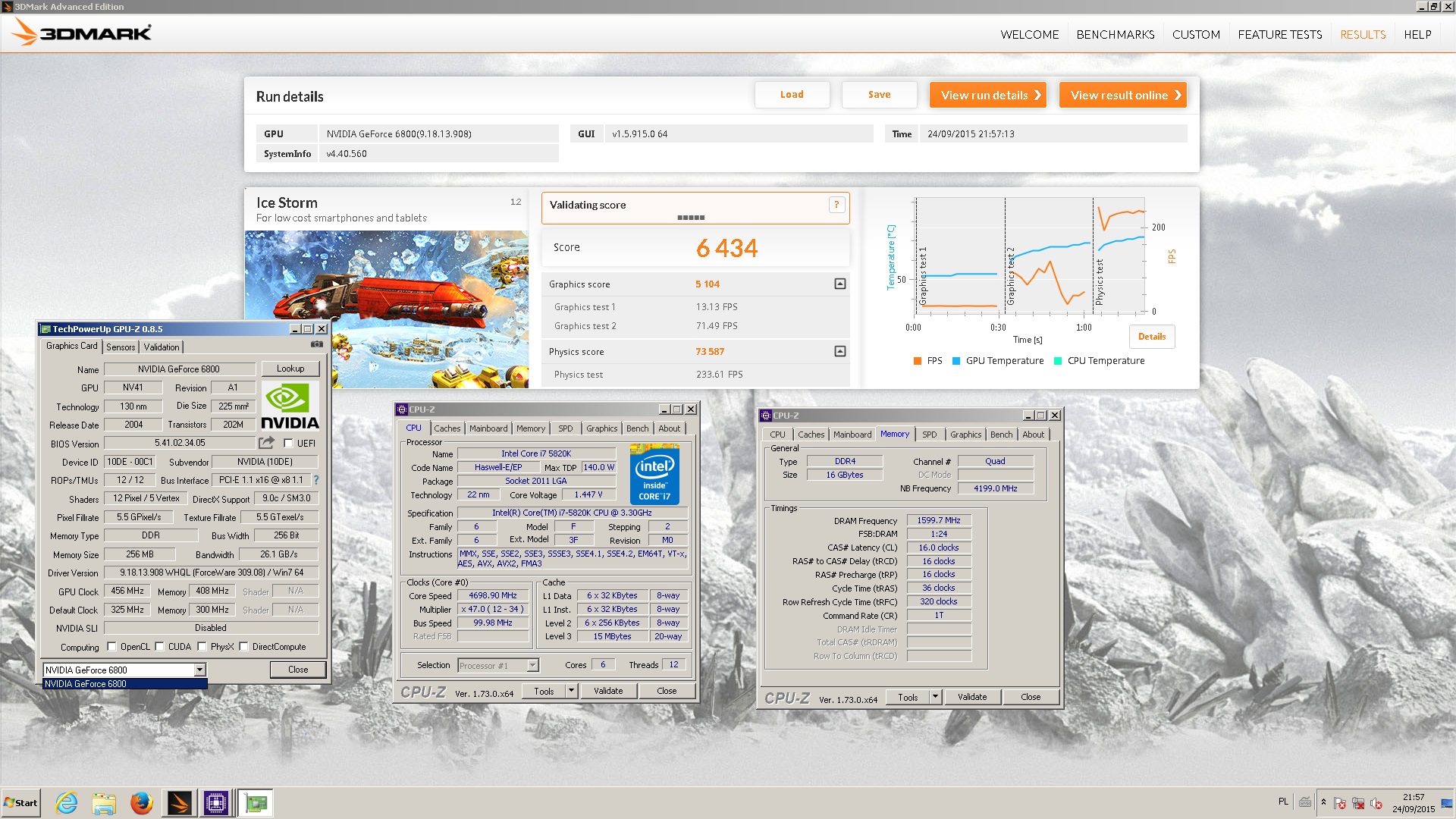Open the CUSTOM page

1196,35
